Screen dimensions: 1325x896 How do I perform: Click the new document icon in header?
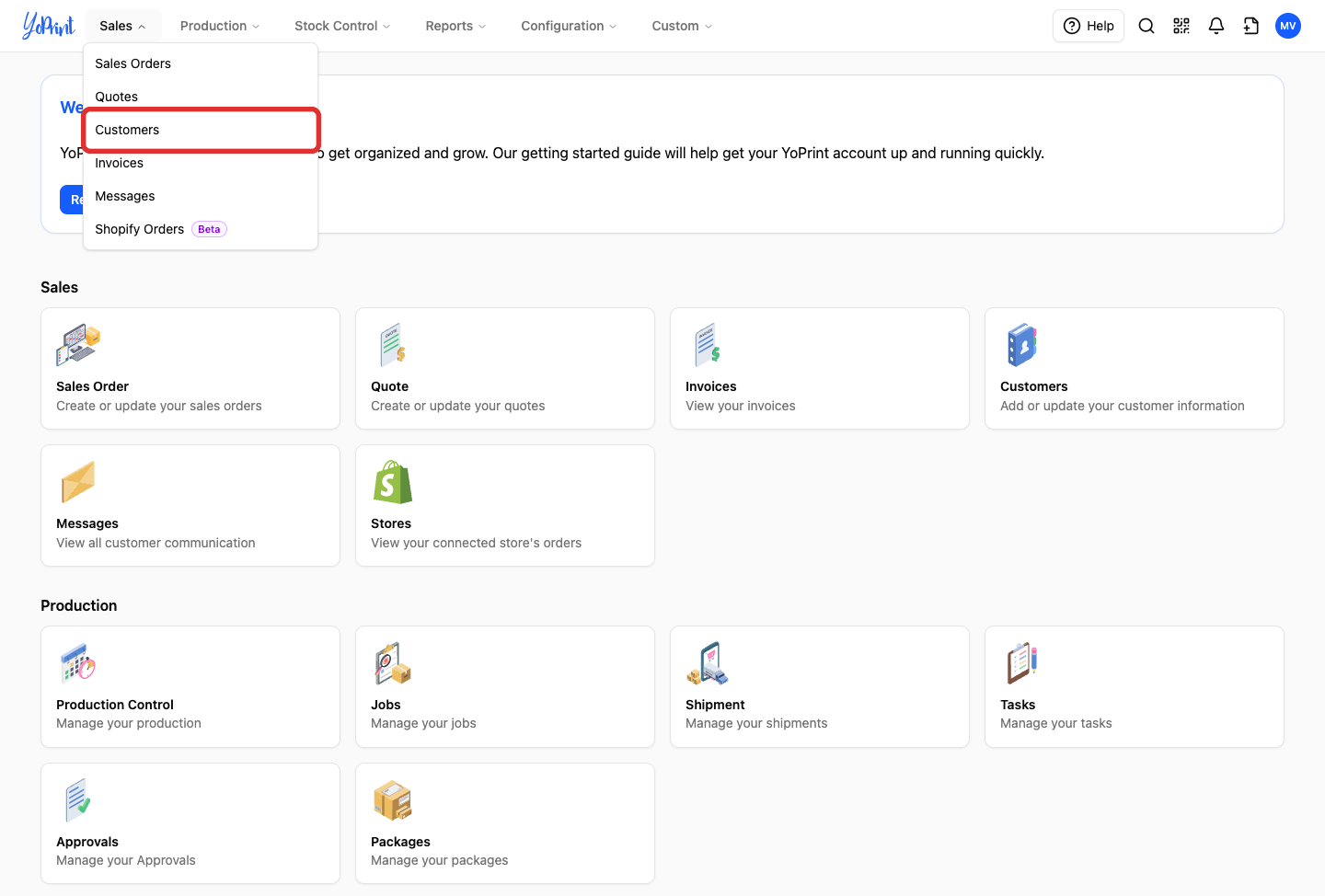(x=1251, y=26)
